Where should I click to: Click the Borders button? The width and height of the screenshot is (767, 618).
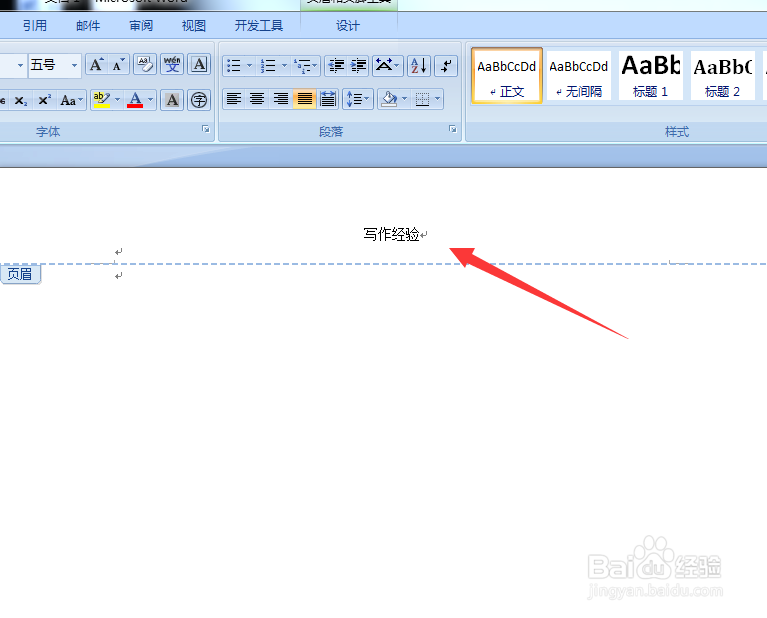(422, 99)
